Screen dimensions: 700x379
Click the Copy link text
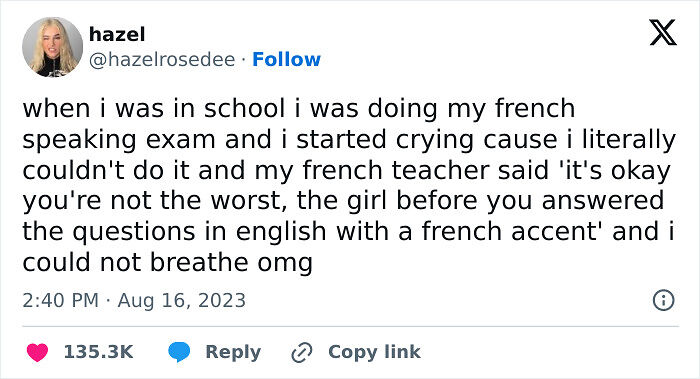pos(374,352)
